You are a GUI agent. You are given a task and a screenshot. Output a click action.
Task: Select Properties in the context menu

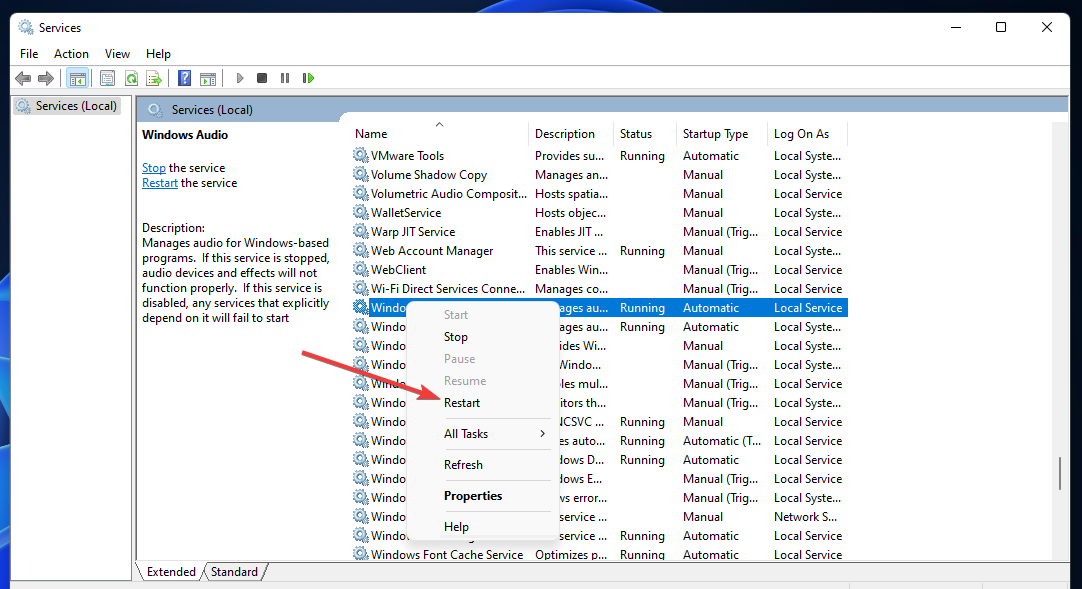coord(473,496)
